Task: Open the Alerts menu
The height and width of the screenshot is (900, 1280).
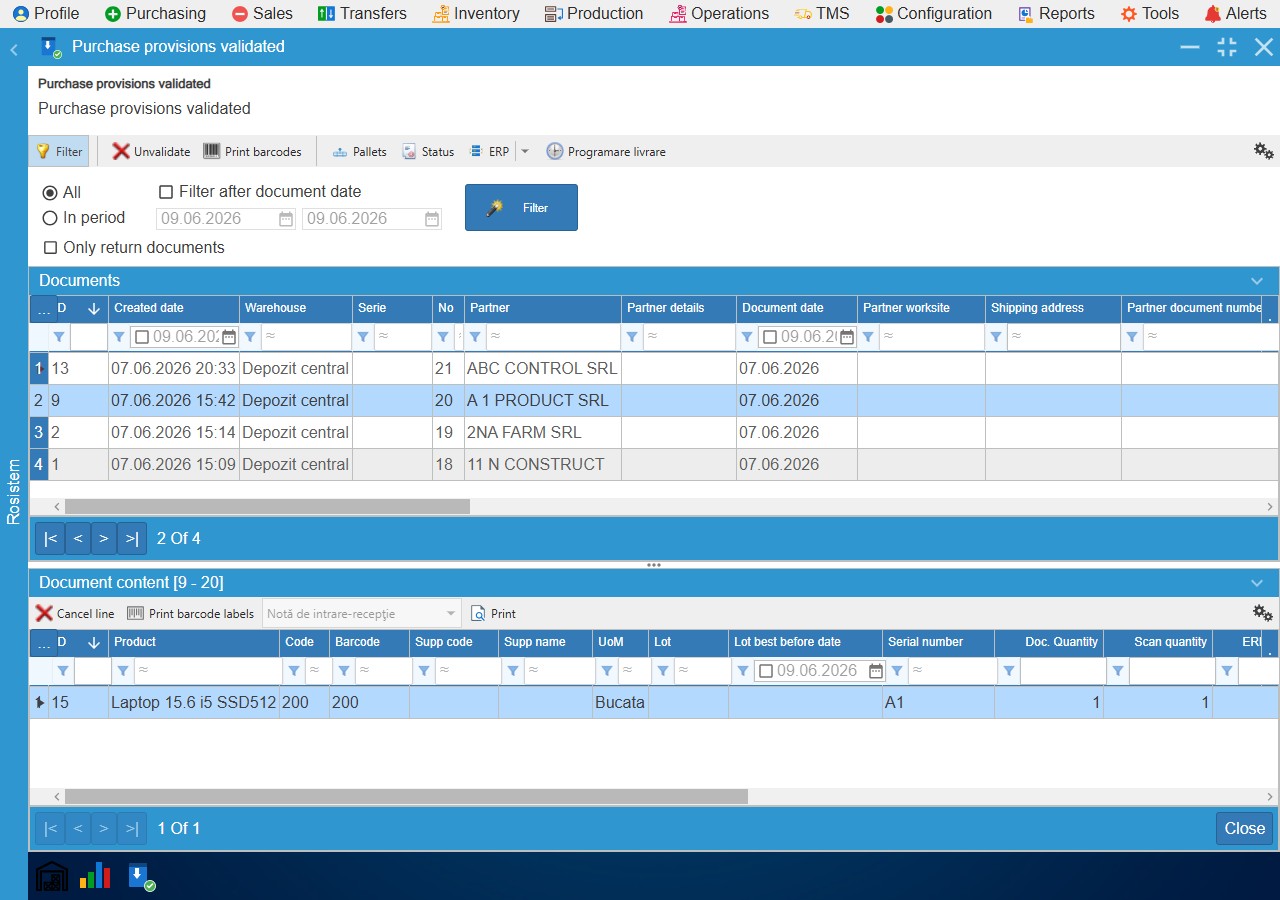Action: [x=1235, y=13]
